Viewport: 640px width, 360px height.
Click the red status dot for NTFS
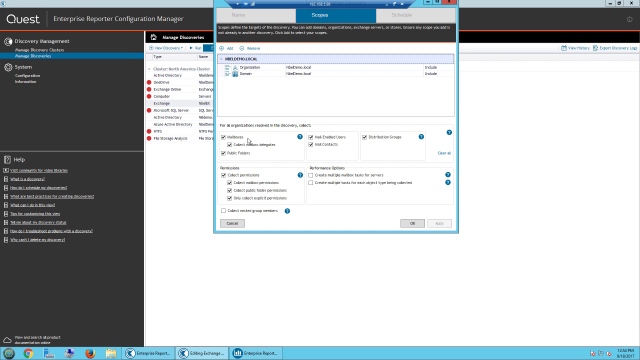(149, 131)
